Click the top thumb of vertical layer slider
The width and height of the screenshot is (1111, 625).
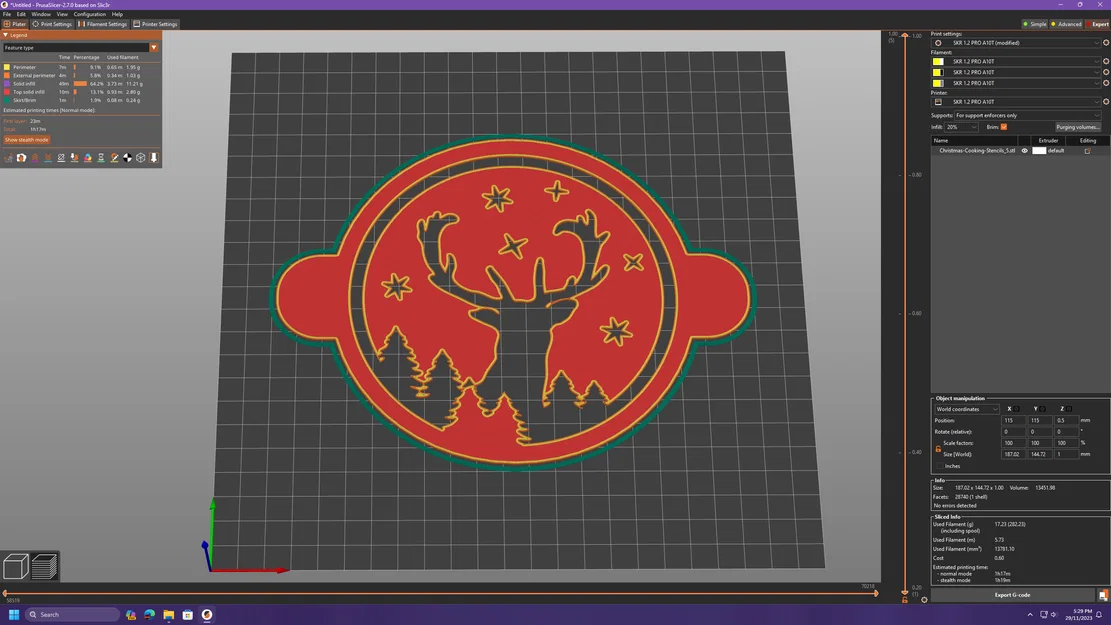click(905, 35)
